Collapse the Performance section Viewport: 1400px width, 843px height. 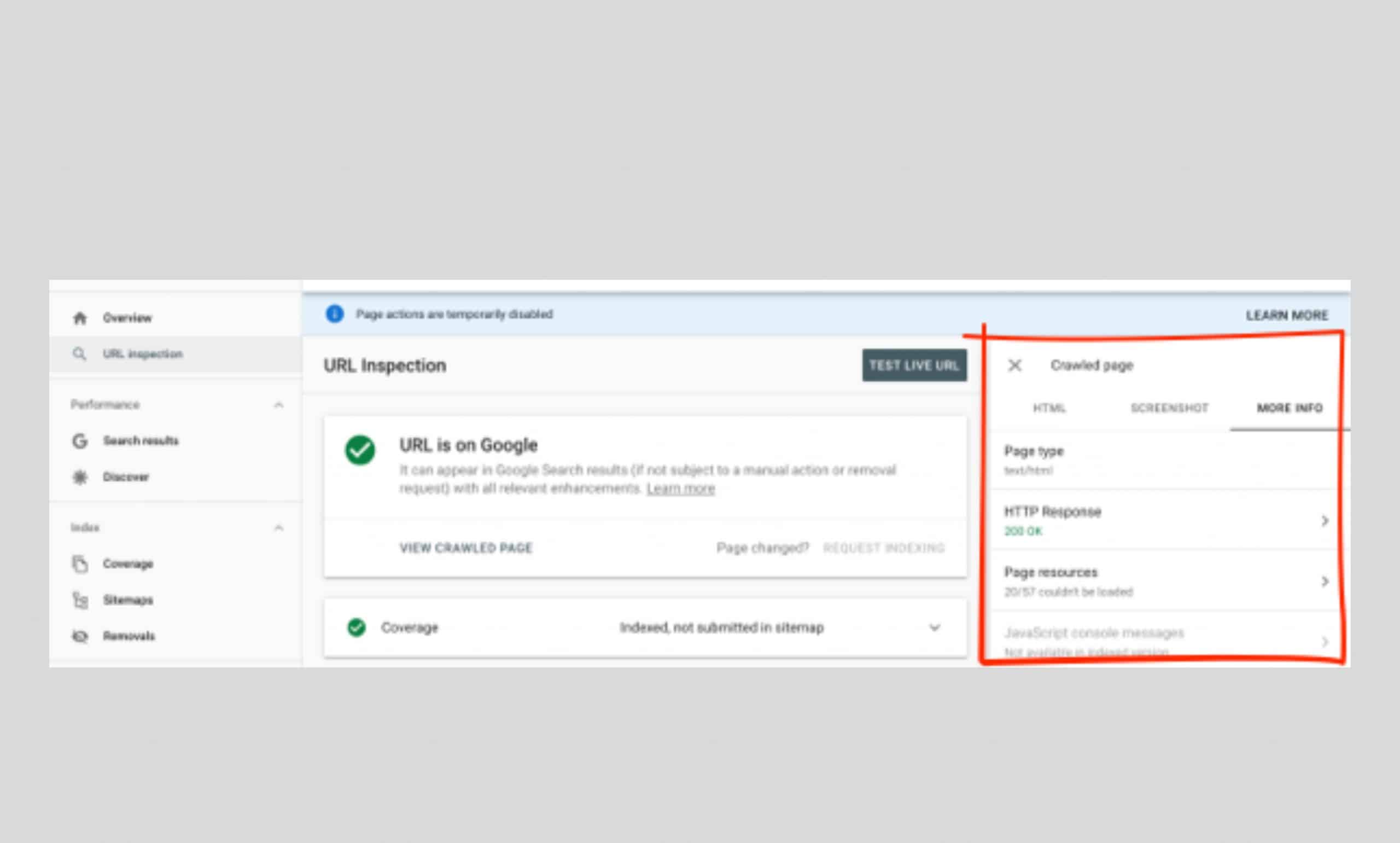point(278,405)
